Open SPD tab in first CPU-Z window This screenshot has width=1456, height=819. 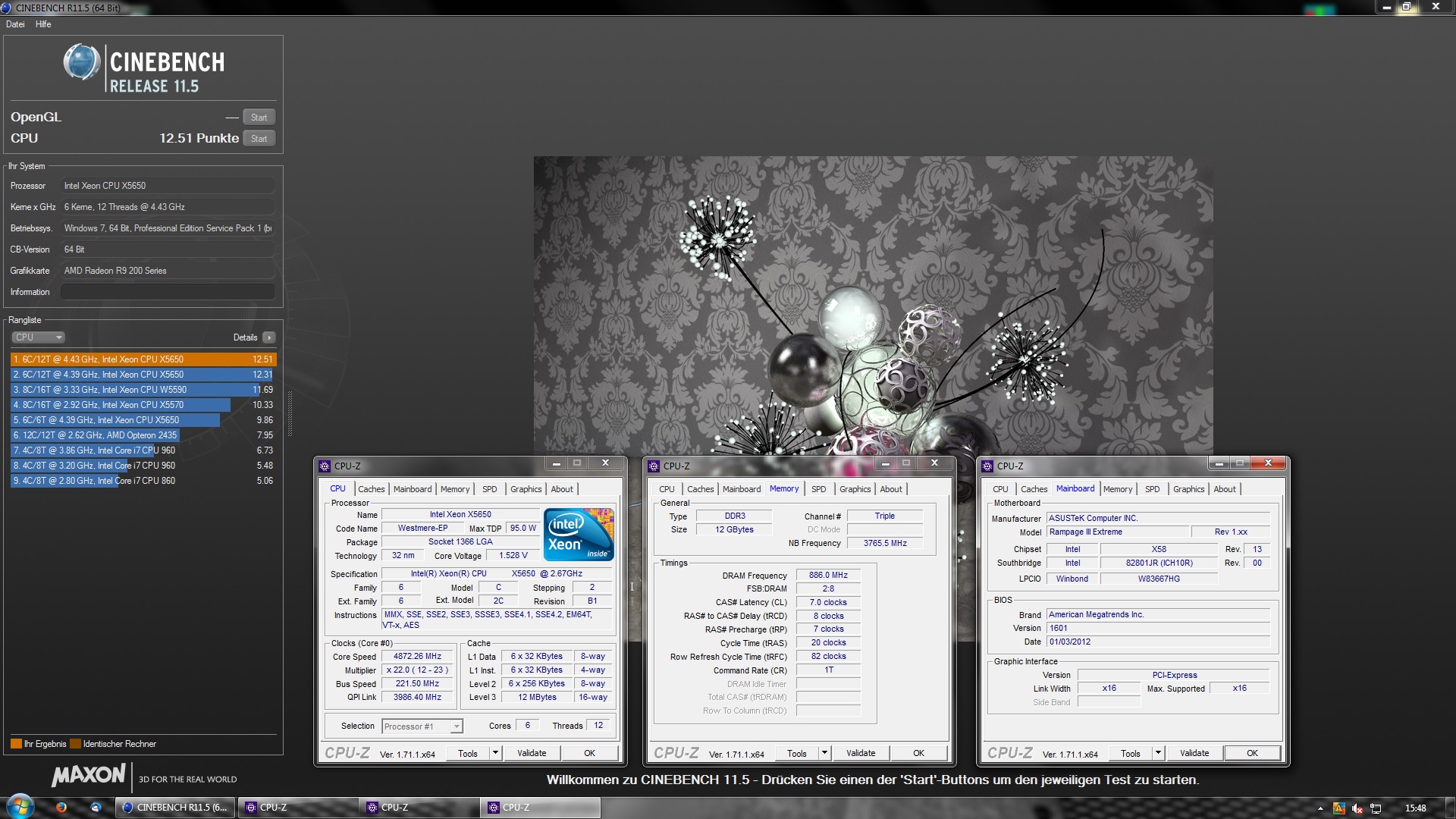[x=490, y=489]
